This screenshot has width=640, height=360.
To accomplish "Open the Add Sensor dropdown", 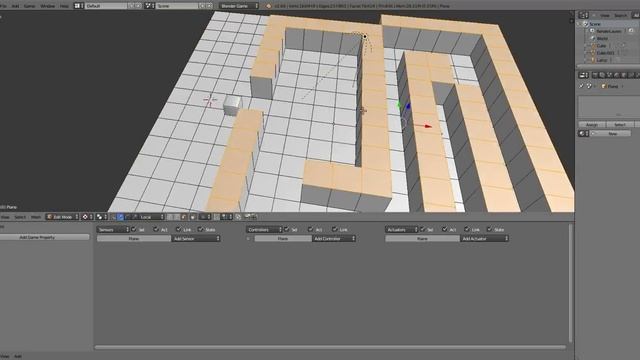I will [196, 239].
